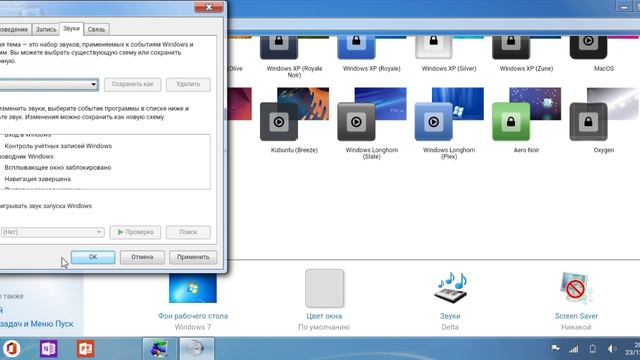
Task: Open the window color swatch
Action: click(x=324, y=288)
